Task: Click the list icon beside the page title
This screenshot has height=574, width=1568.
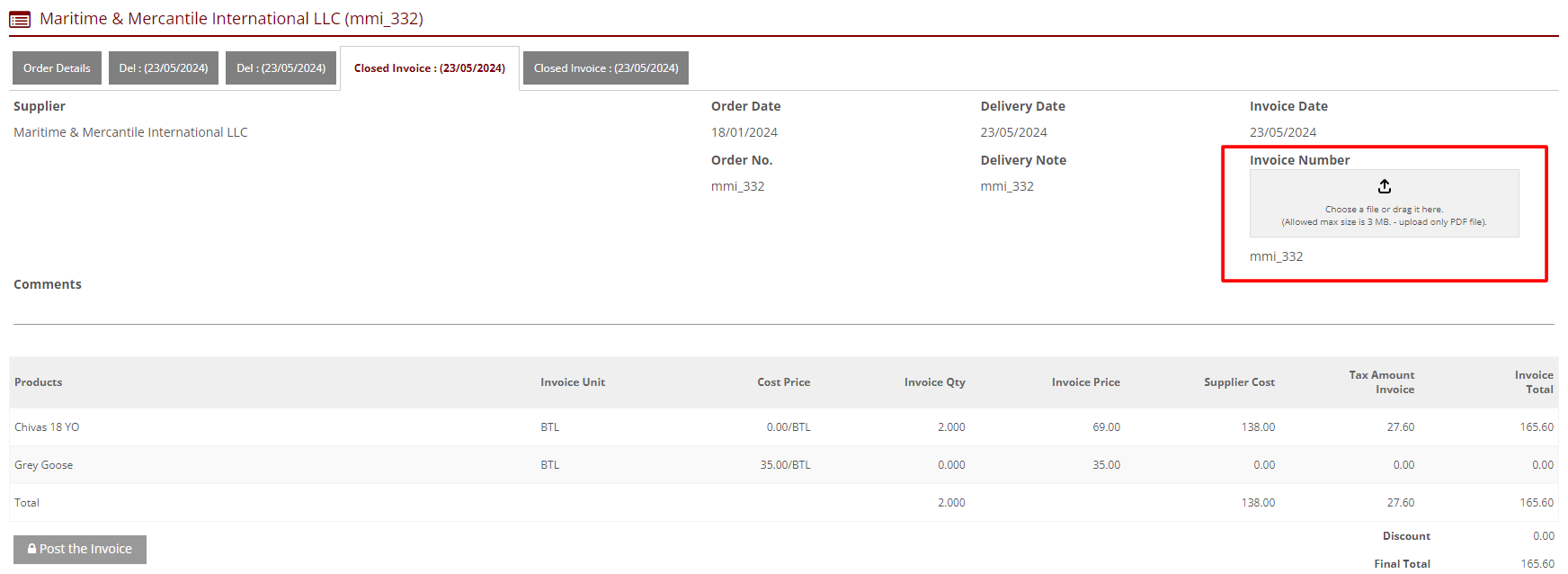Action: [x=20, y=19]
